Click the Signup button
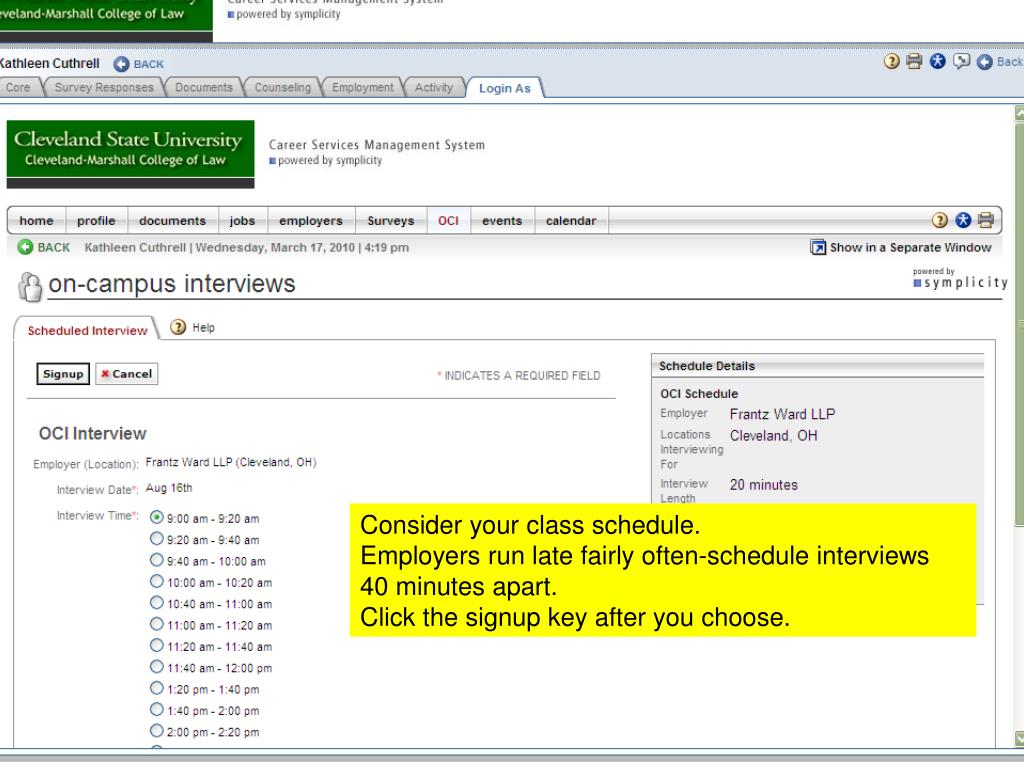This screenshot has width=1024, height=768. (63, 374)
